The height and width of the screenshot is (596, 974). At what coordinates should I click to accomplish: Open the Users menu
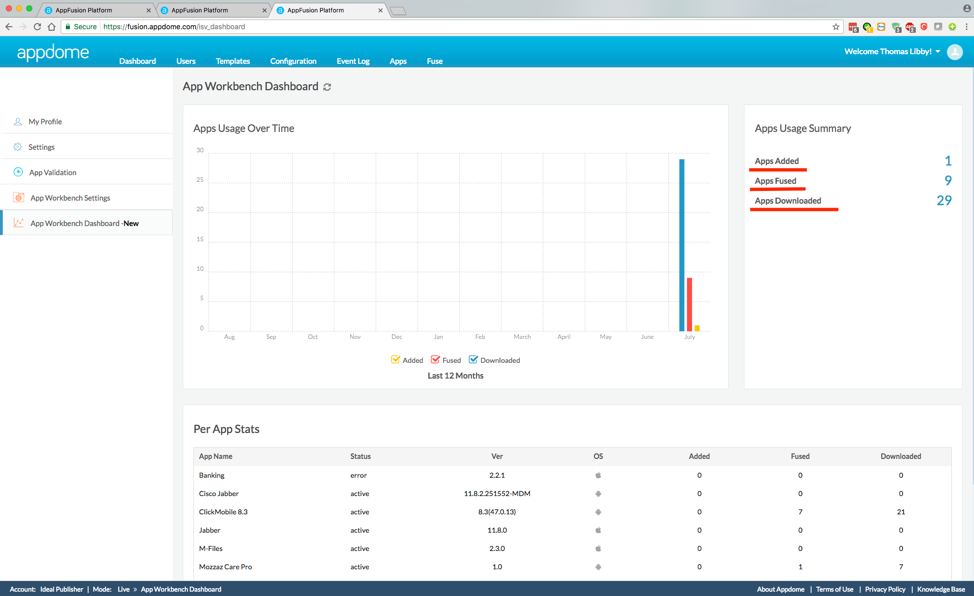pos(186,61)
